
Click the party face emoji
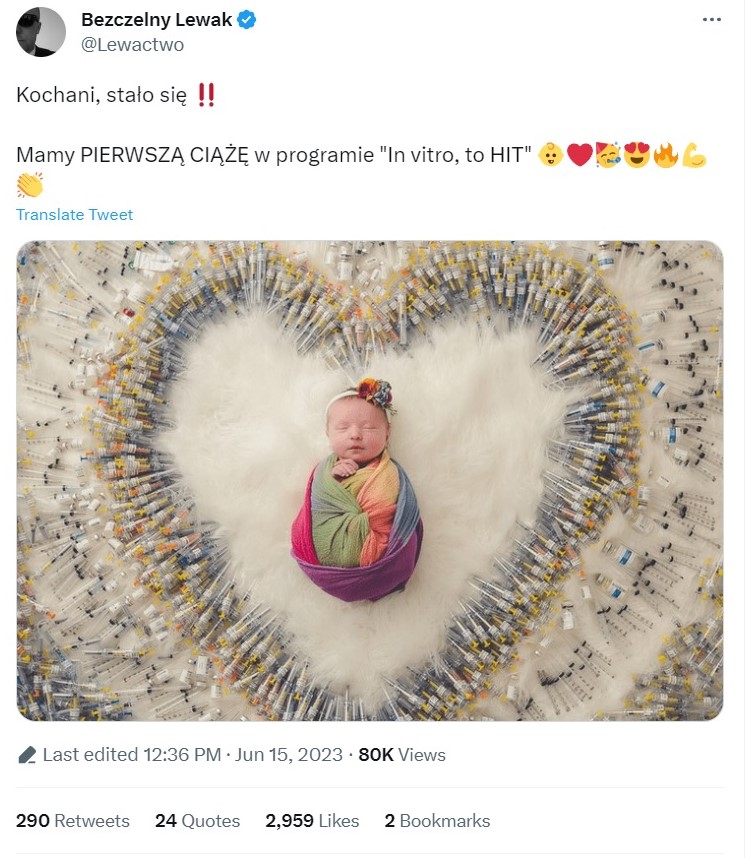[607, 156]
